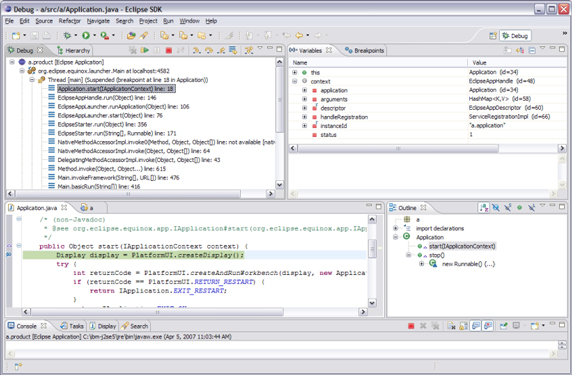The image size is (572, 375).
Task: Switch to the Breakpoints tab
Action: (364, 50)
